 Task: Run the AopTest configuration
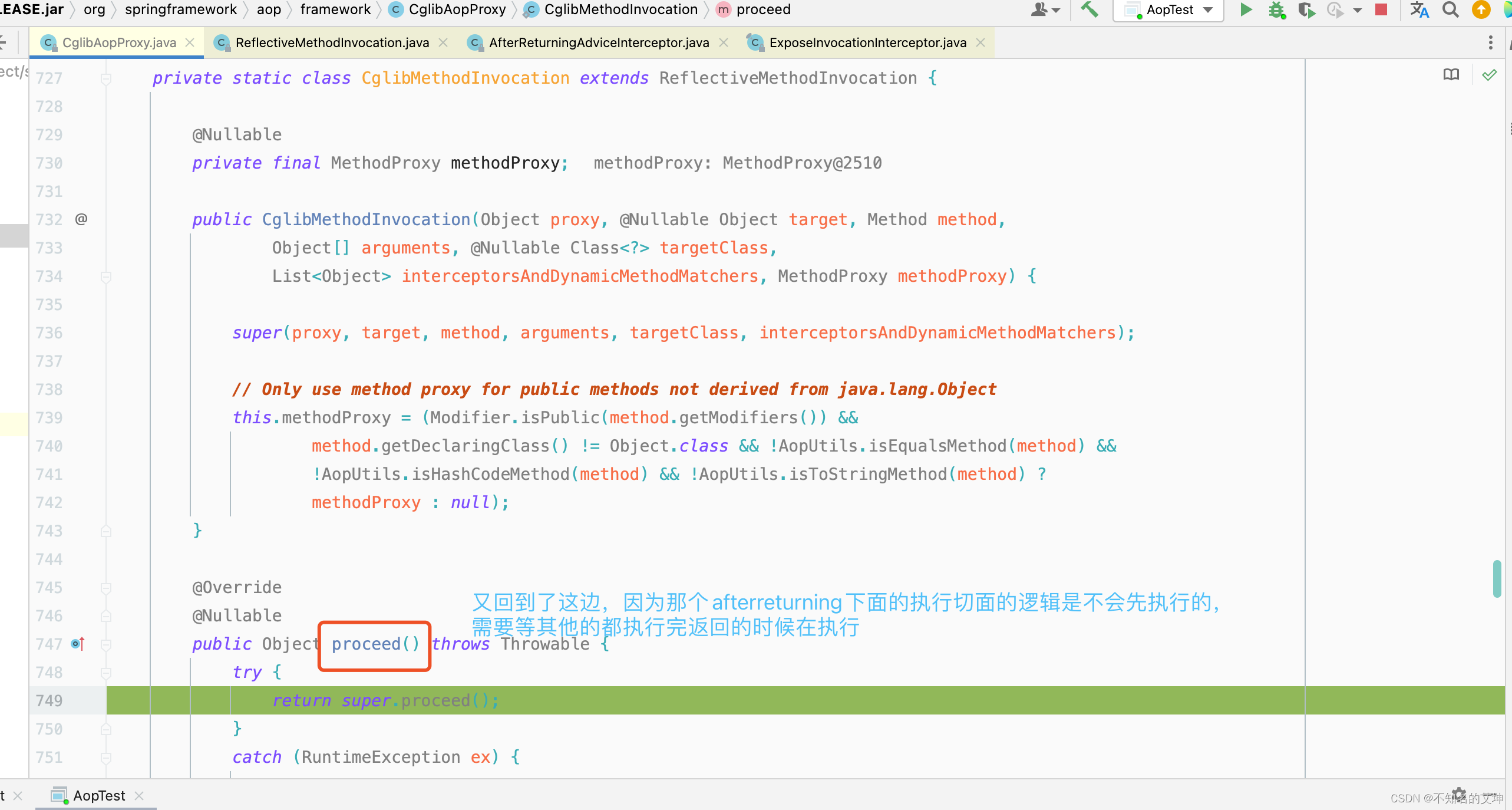1246,10
